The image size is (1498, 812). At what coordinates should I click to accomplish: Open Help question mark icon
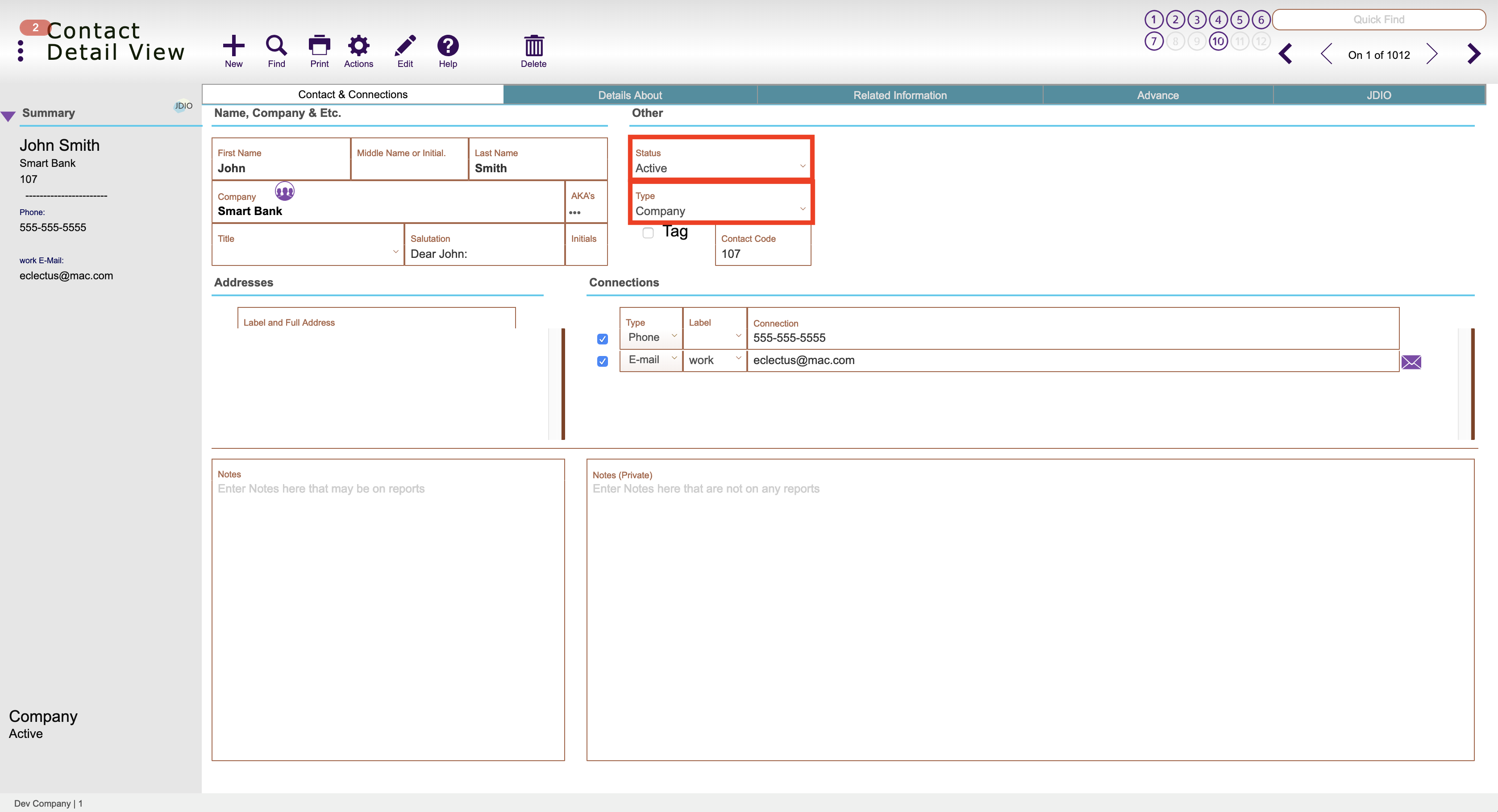(447, 46)
